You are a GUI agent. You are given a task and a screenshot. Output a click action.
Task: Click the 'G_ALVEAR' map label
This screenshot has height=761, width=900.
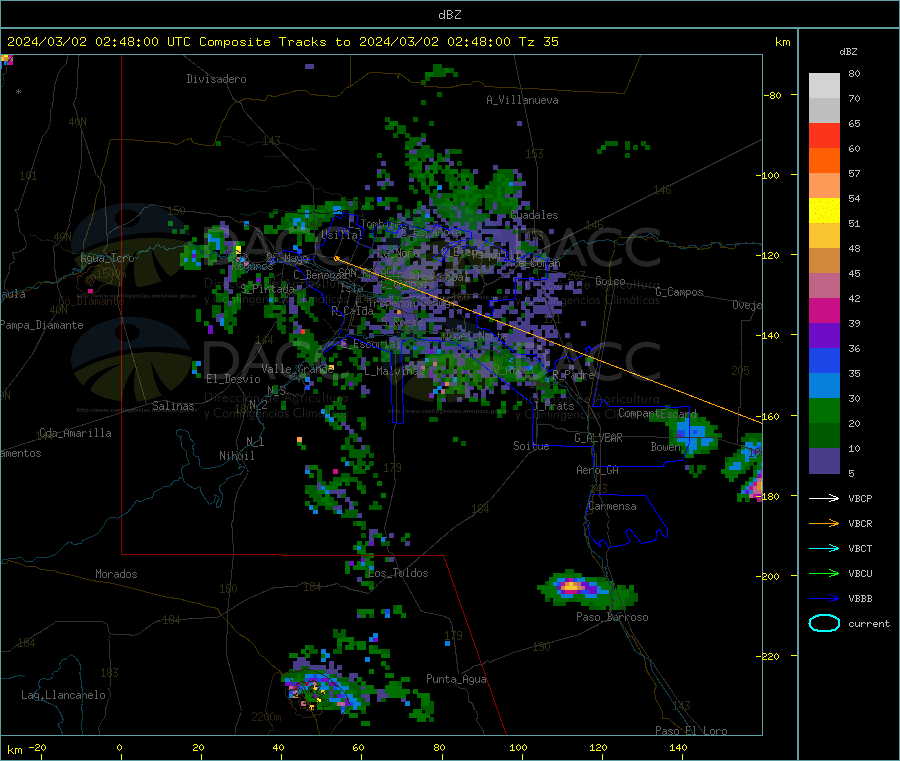click(x=598, y=438)
